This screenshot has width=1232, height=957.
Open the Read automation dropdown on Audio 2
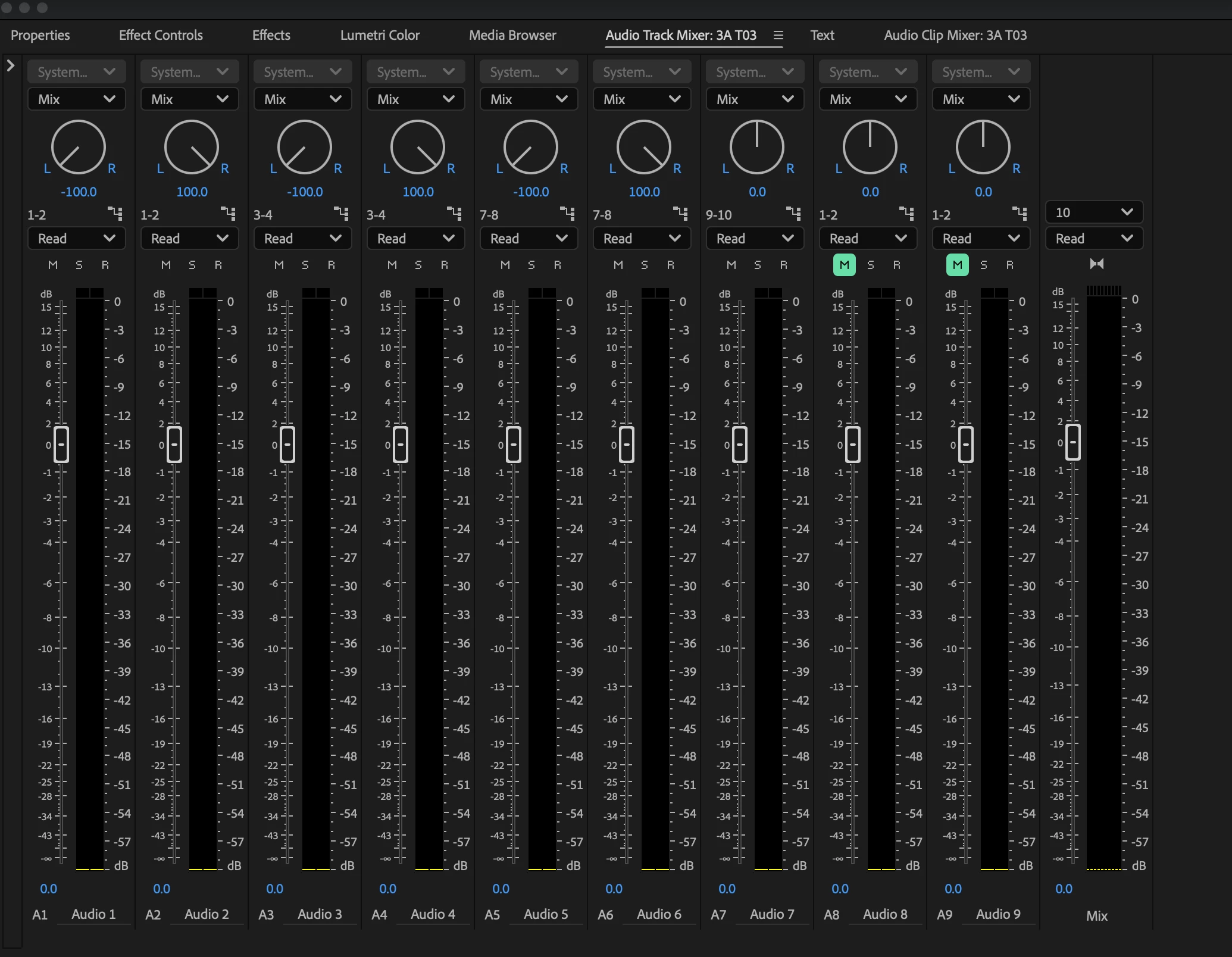pyautogui.click(x=189, y=239)
